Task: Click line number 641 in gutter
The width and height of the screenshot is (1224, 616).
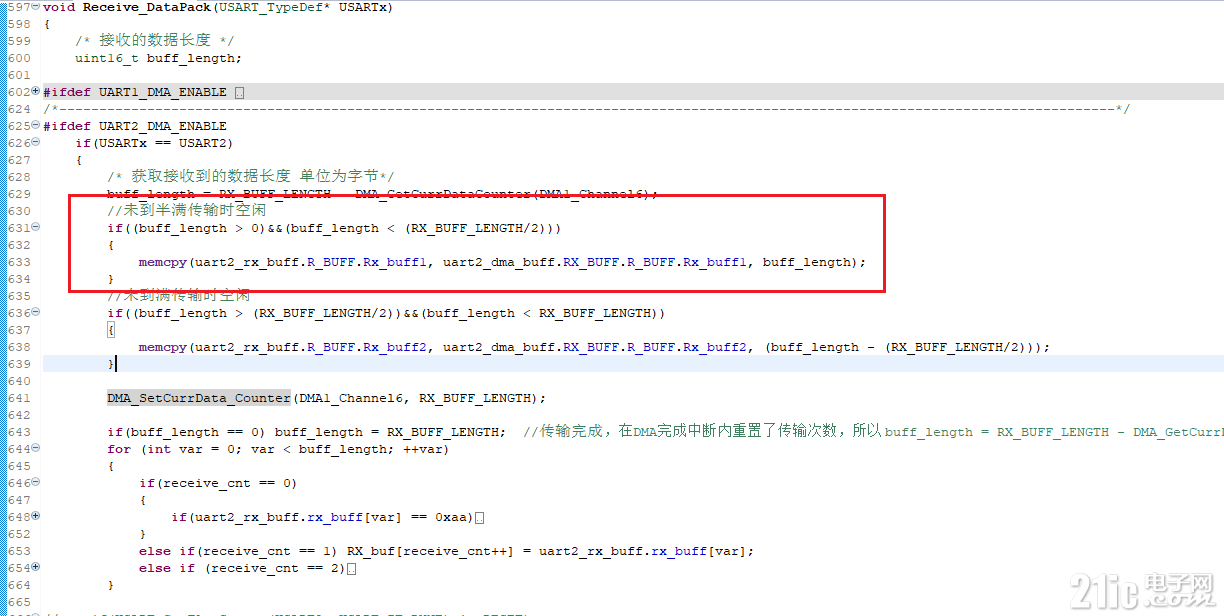Action: [18, 398]
